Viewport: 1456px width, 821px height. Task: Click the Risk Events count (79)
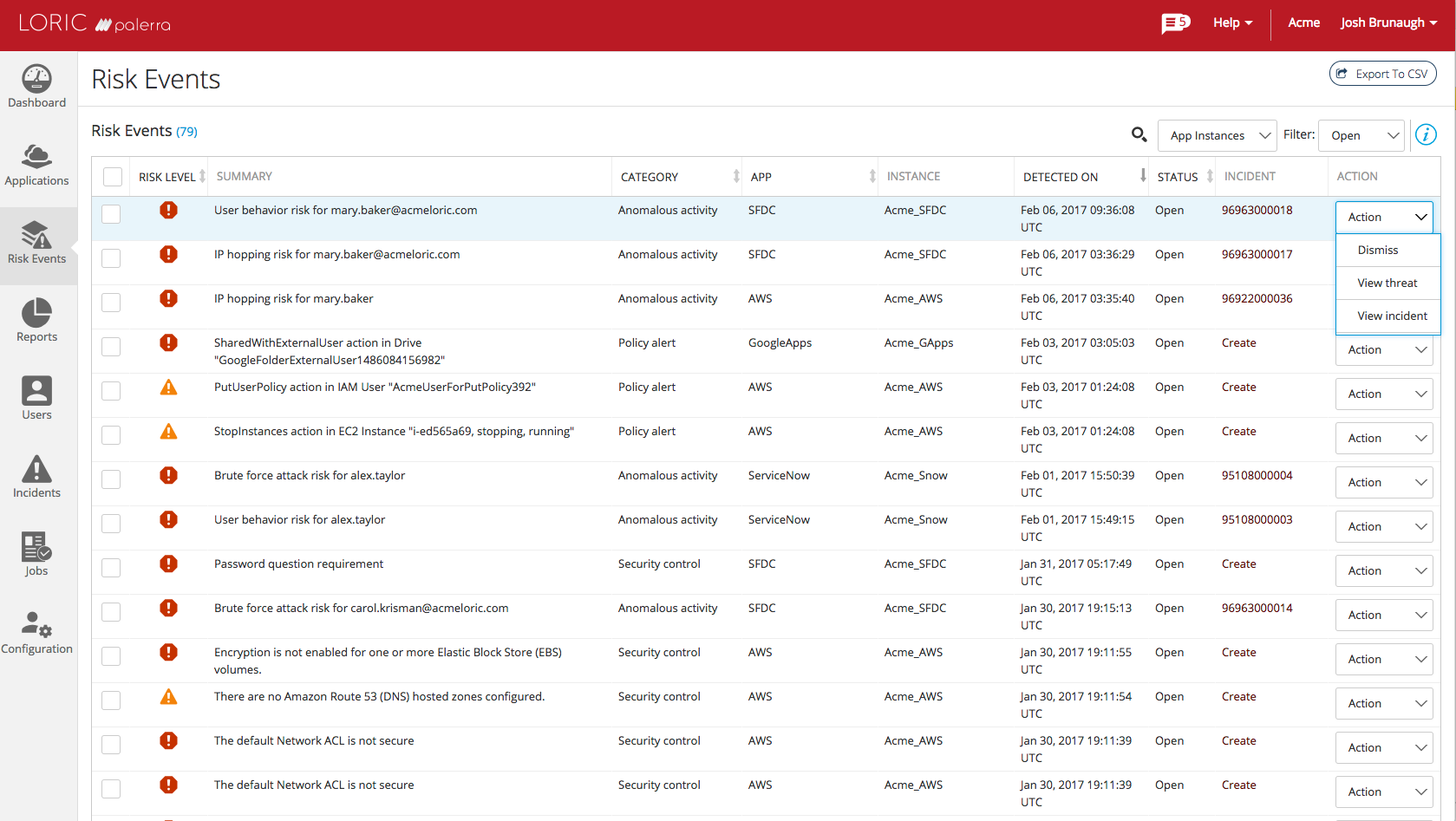click(x=186, y=132)
